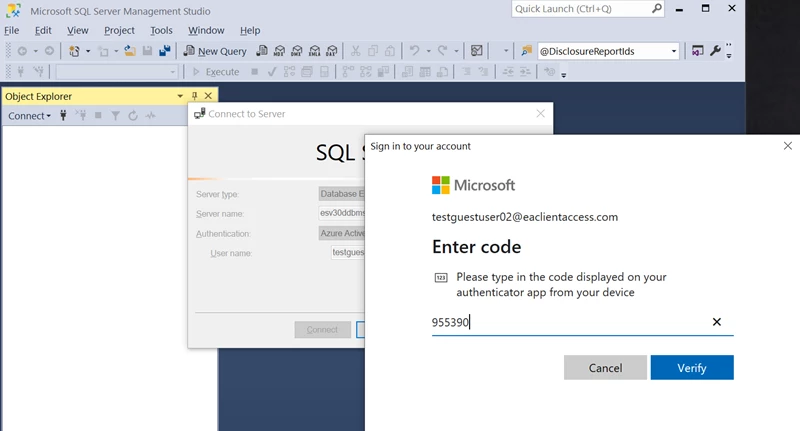
Task: Close the Object Explorer panel
Action: (208, 96)
